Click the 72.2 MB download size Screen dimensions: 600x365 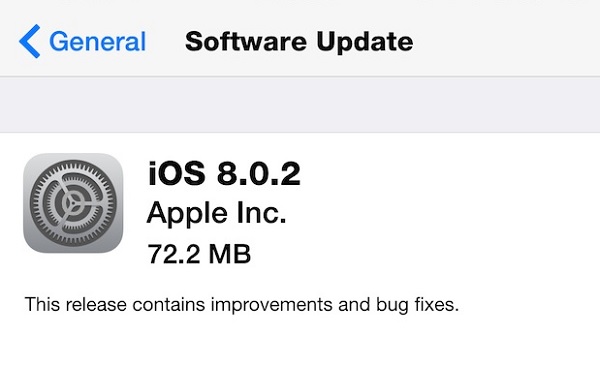pyautogui.click(x=199, y=254)
